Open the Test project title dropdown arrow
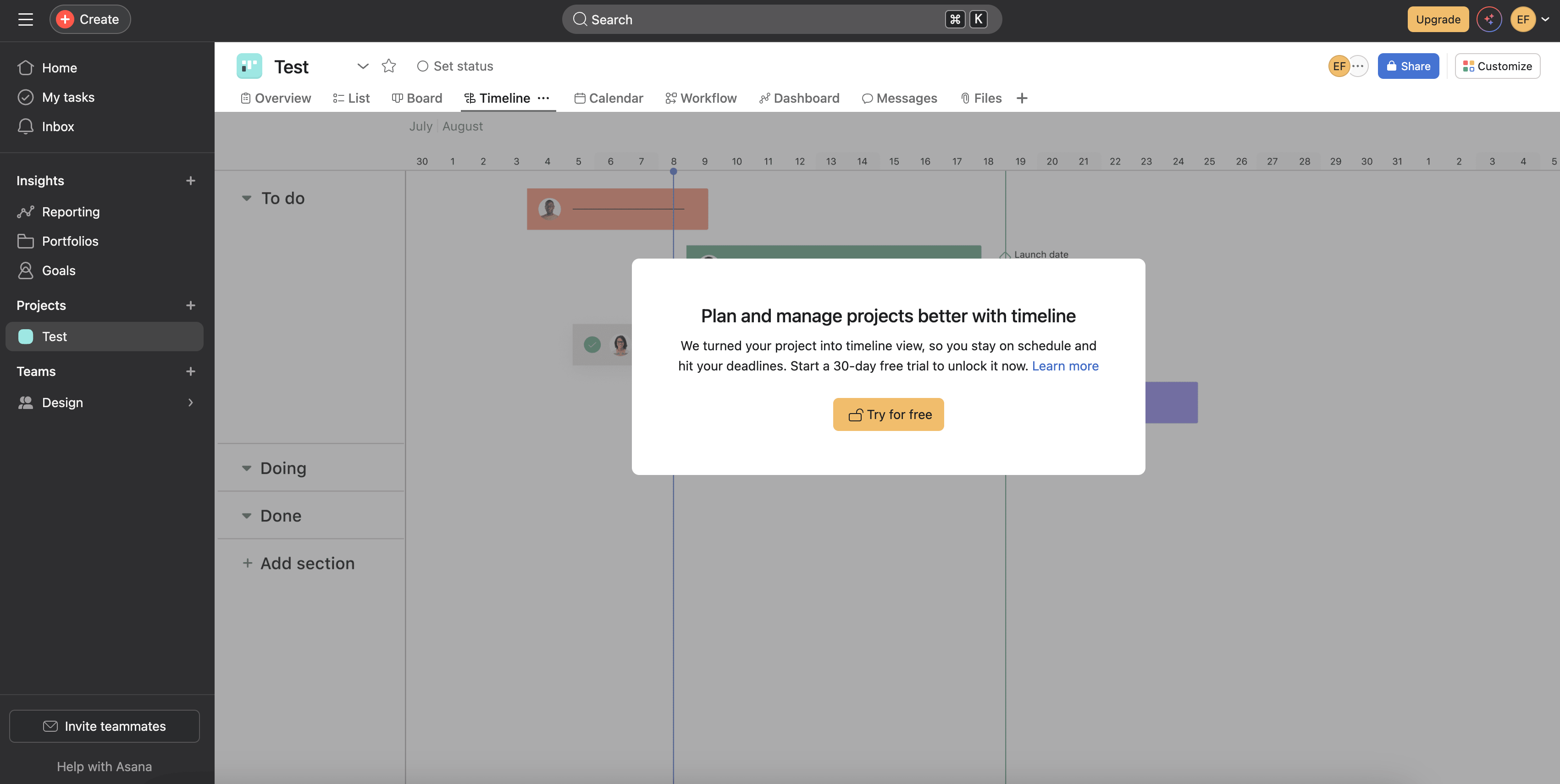Screen dimensions: 1560x784 coord(363,66)
